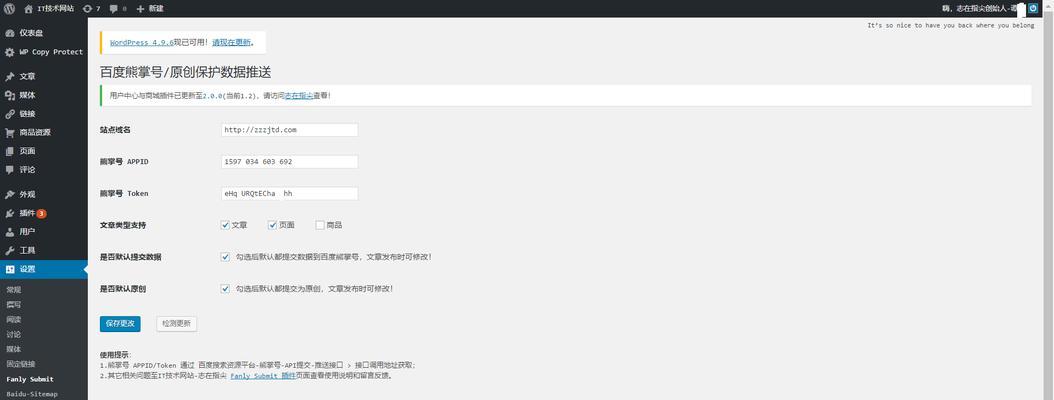
Task: Click the IT技术网站 site name link
Action: coord(55,9)
